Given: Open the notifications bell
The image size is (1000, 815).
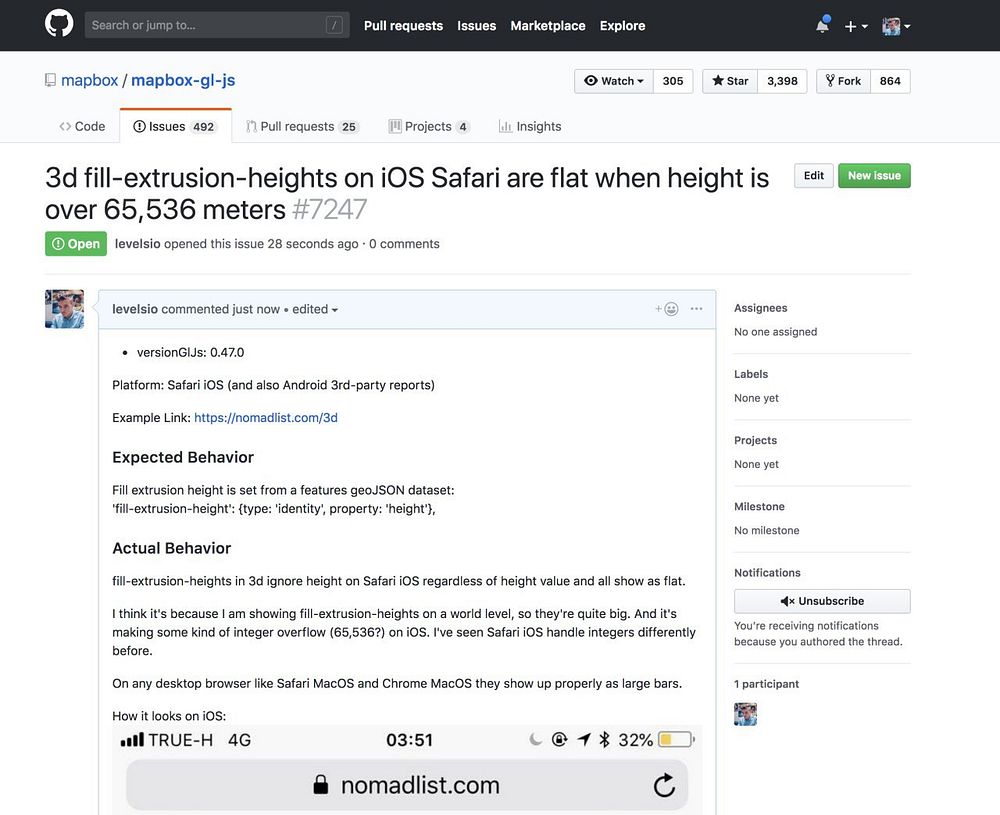Looking at the screenshot, I should [x=822, y=26].
